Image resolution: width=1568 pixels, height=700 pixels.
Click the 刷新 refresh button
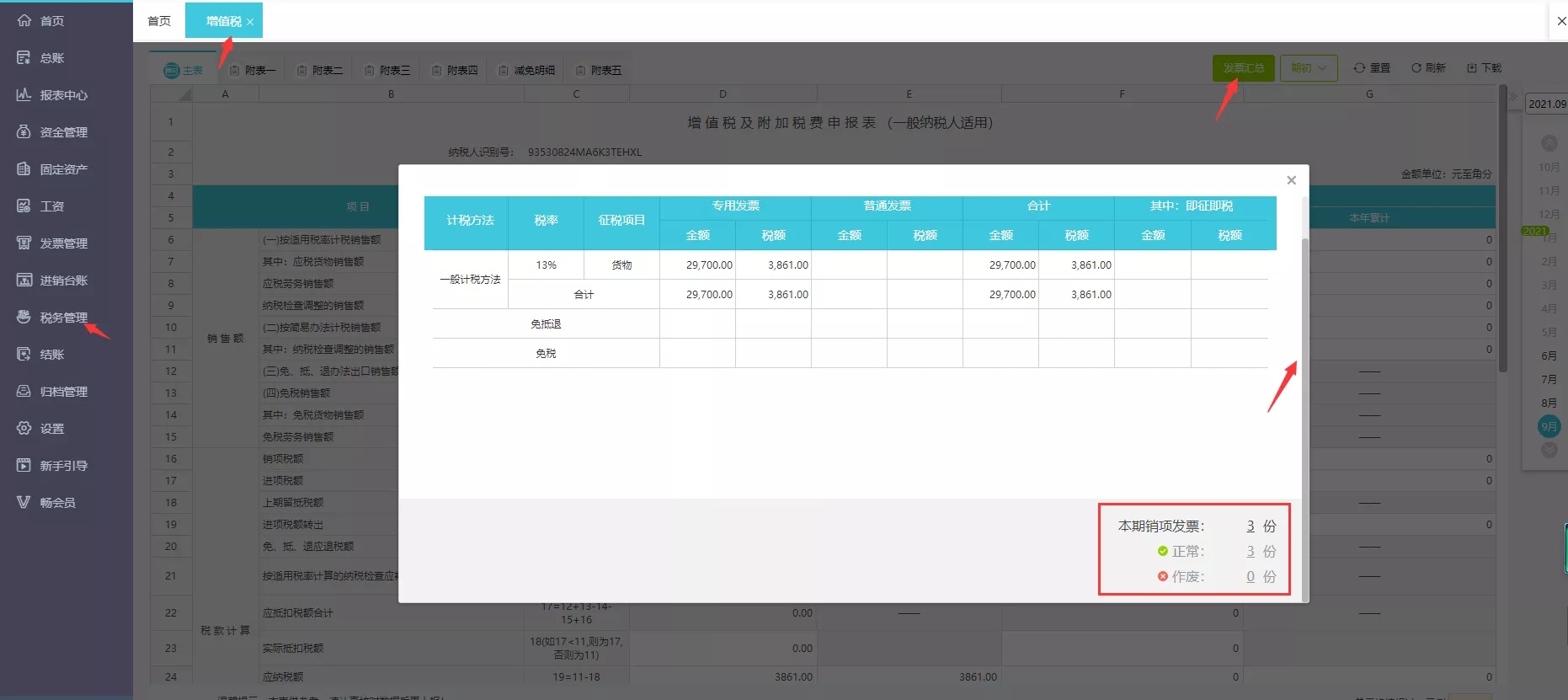pyautogui.click(x=1428, y=68)
